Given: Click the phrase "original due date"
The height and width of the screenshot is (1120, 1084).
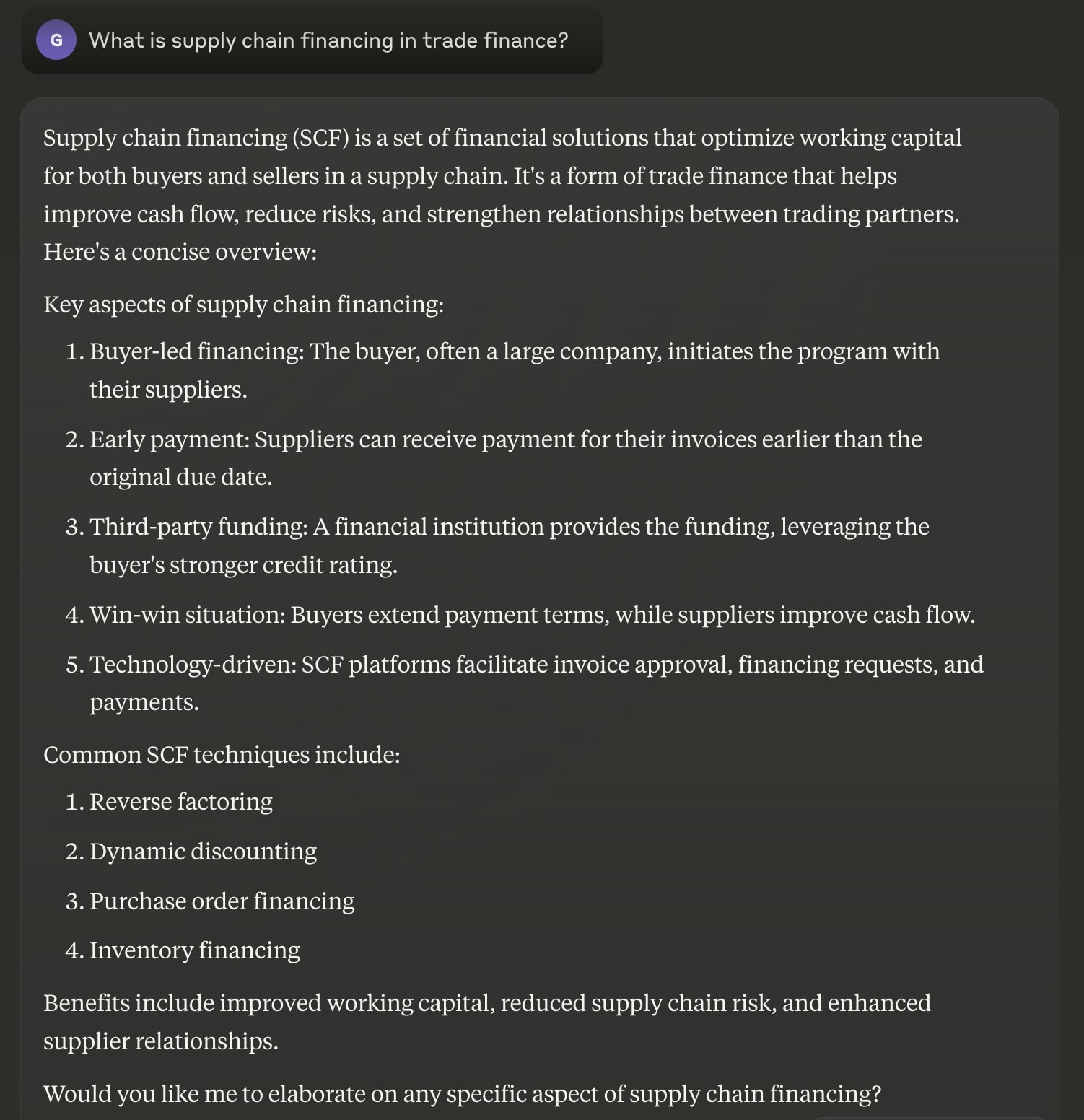Looking at the screenshot, I should pos(180,477).
